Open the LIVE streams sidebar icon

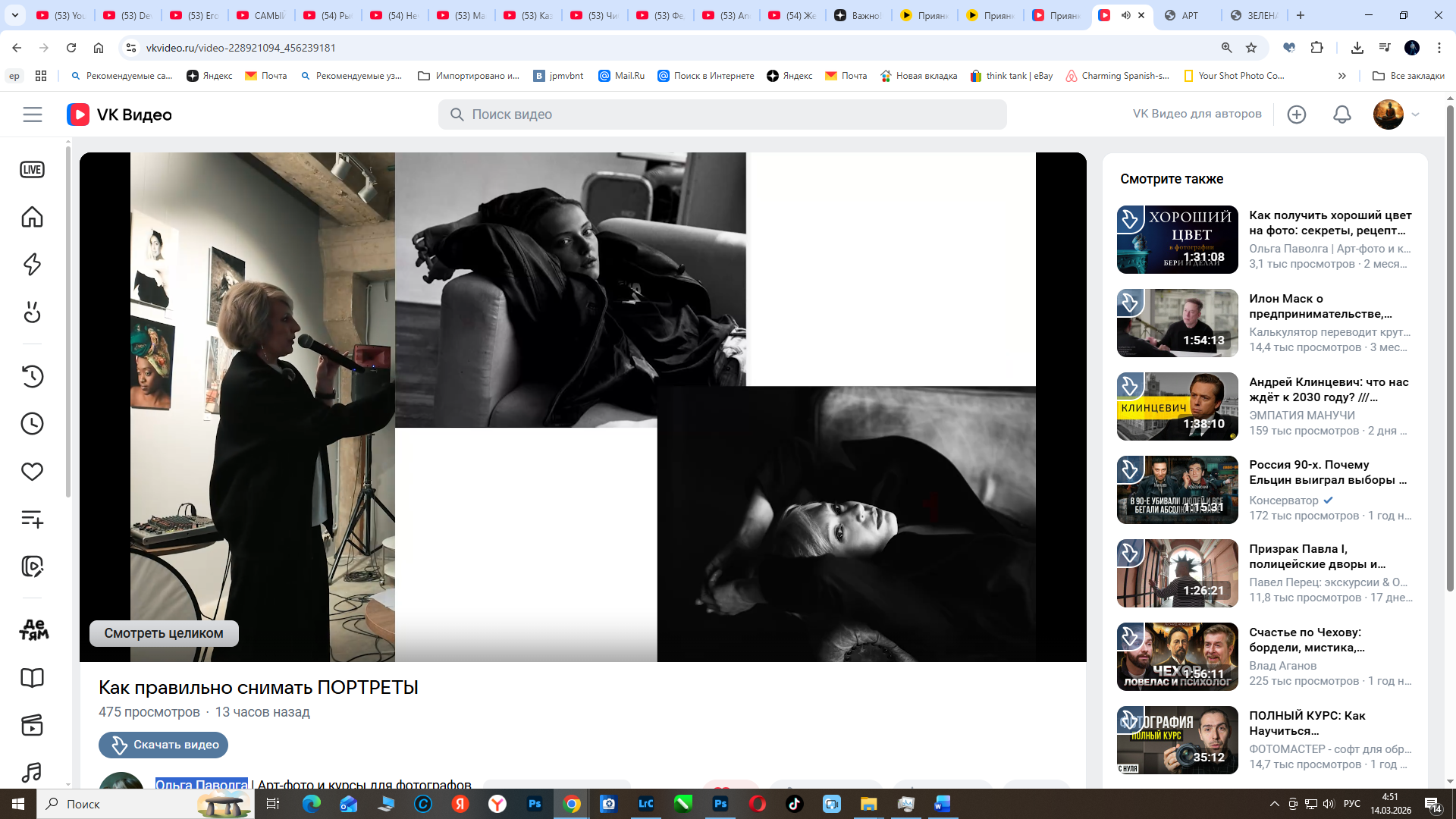click(32, 170)
